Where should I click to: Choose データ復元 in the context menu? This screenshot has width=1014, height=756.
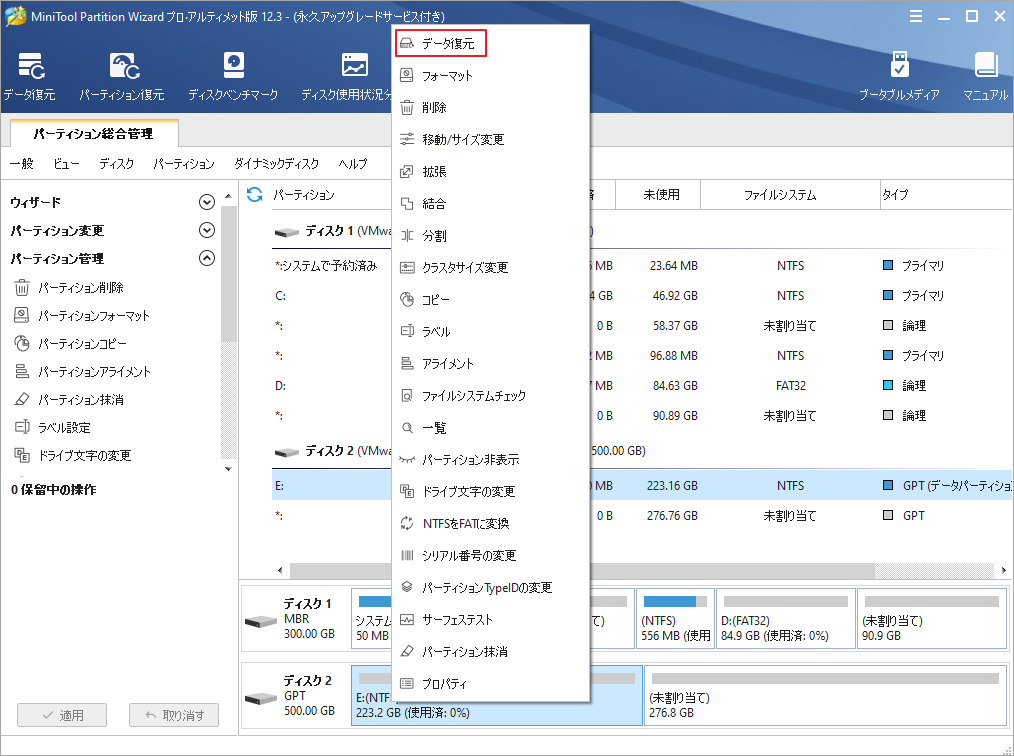point(440,43)
